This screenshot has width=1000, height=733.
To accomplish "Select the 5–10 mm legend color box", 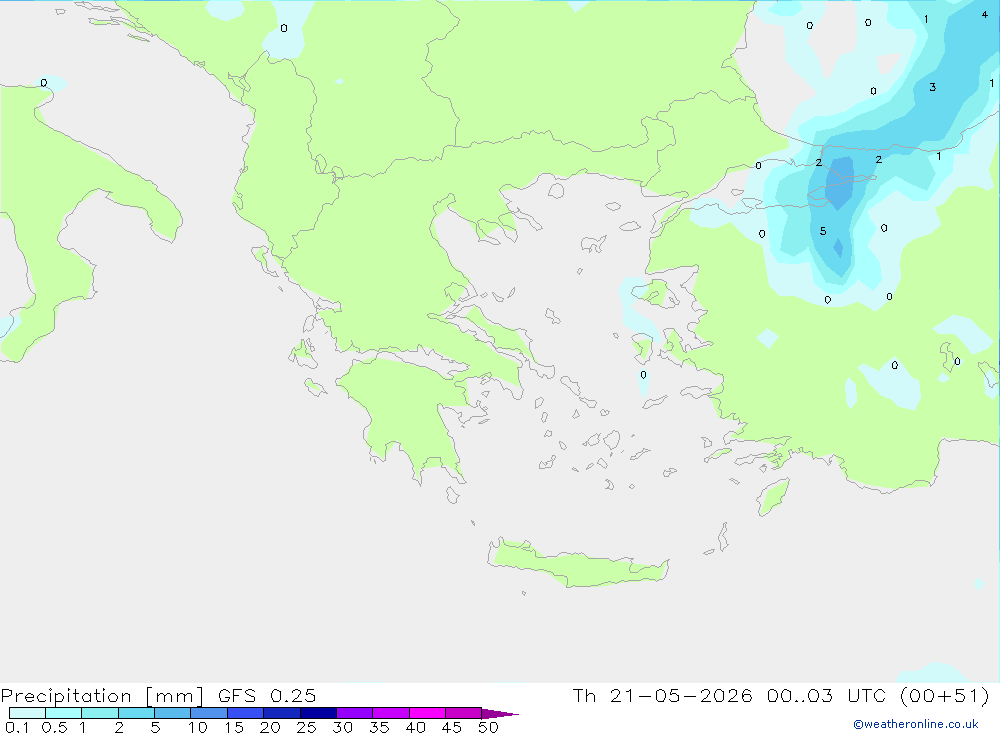I will pyautogui.click(x=173, y=713).
